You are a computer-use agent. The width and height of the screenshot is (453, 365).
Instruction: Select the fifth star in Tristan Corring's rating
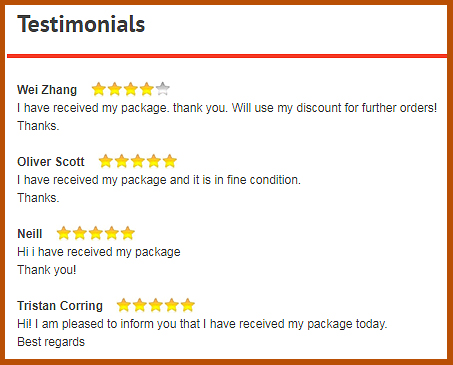tap(188, 305)
